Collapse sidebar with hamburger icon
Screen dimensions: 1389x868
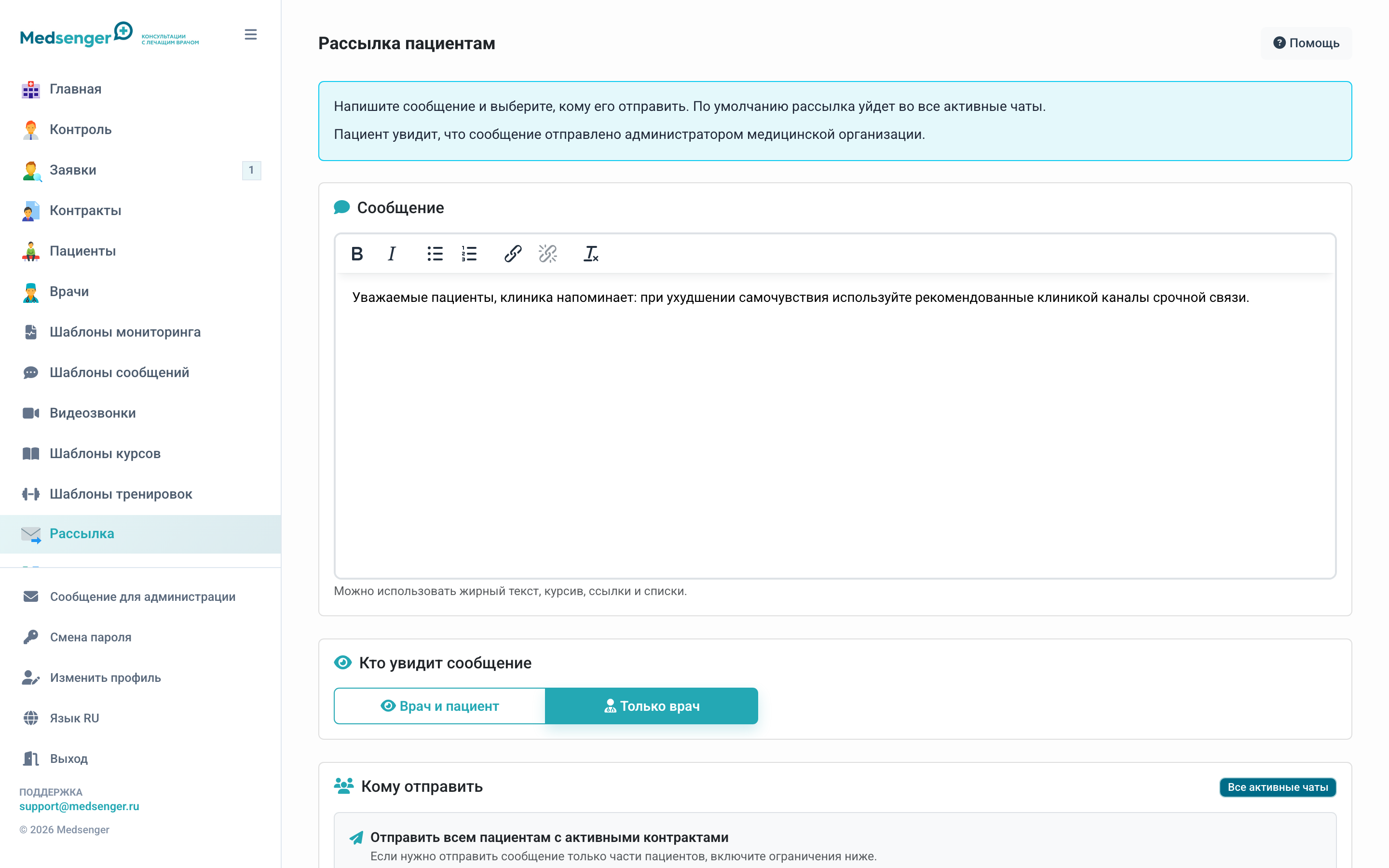tap(251, 34)
